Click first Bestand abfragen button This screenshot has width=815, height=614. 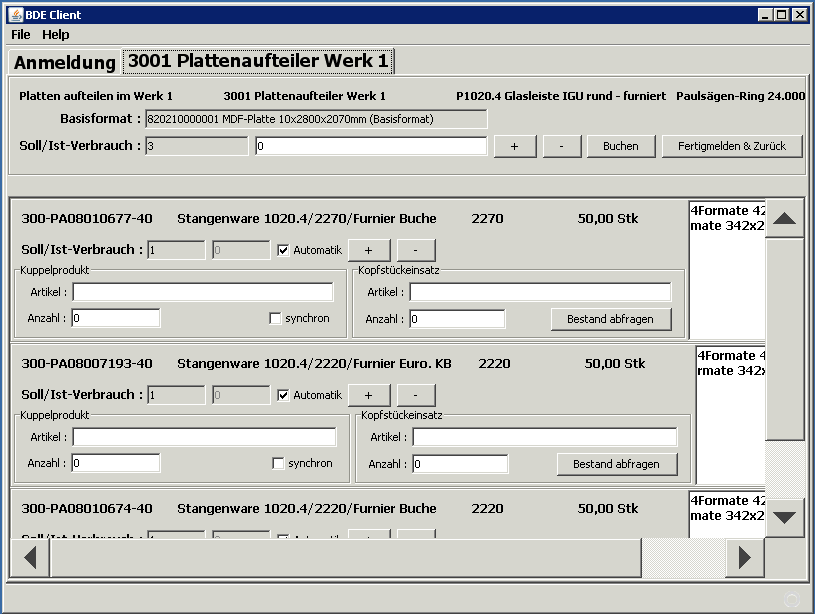[610, 319]
